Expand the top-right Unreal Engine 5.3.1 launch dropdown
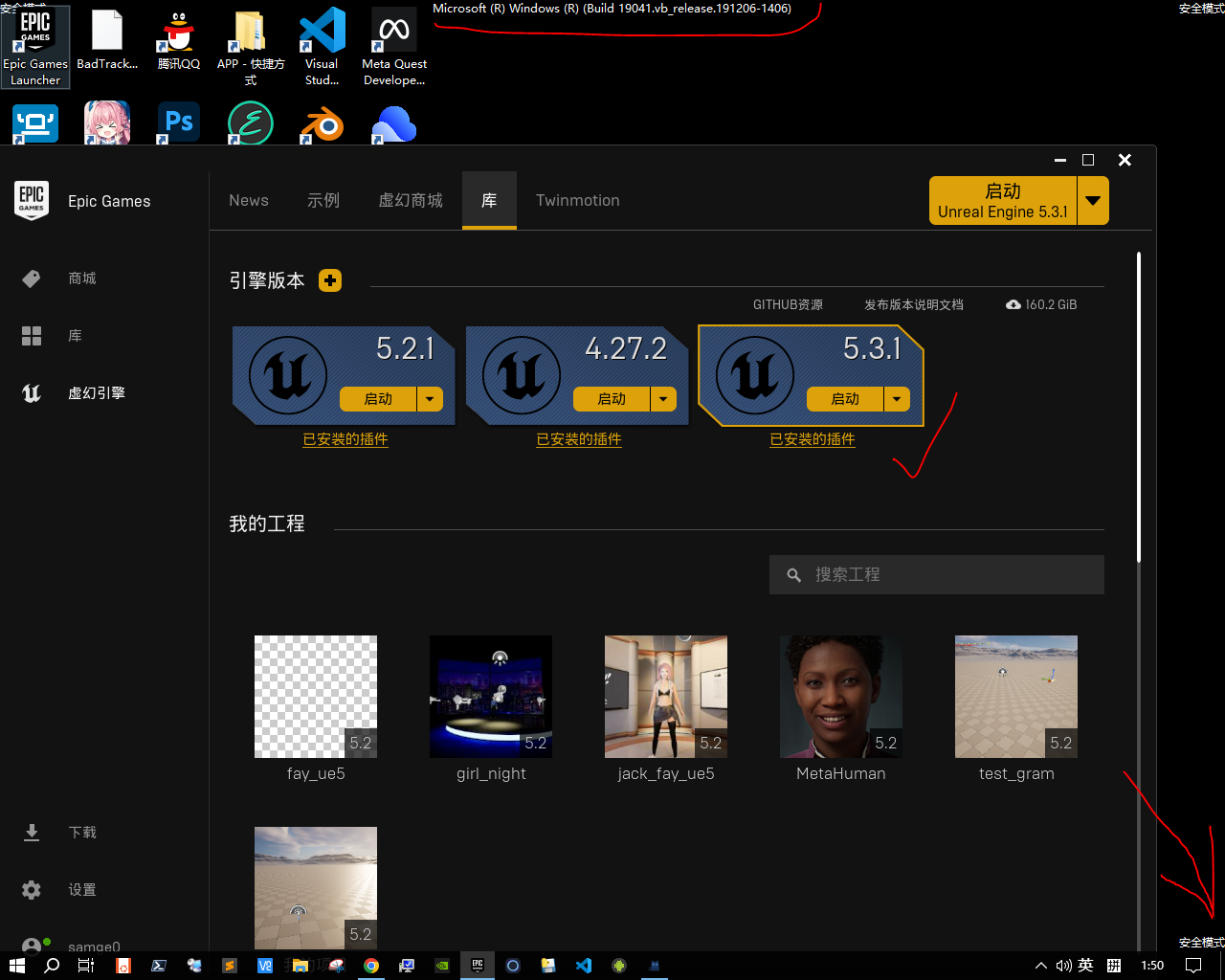Viewport: 1225px width, 980px height. tap(1093, 201)
